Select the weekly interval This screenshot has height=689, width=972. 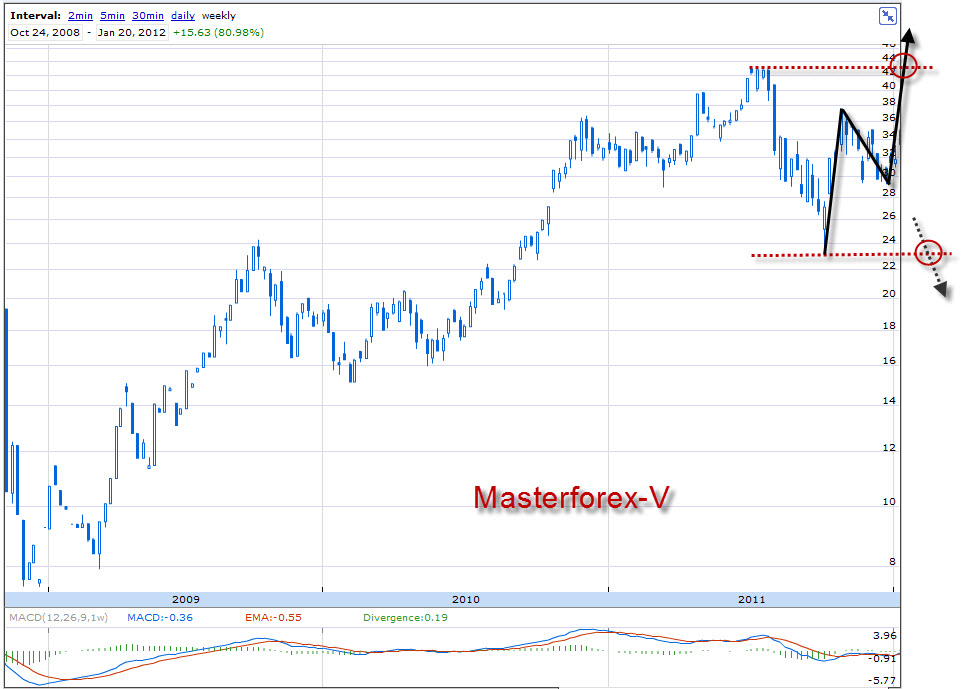(x=219, y=16)
